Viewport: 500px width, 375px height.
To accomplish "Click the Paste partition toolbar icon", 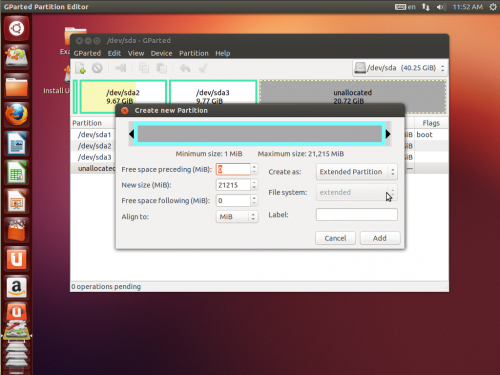I will click(162, 68).
